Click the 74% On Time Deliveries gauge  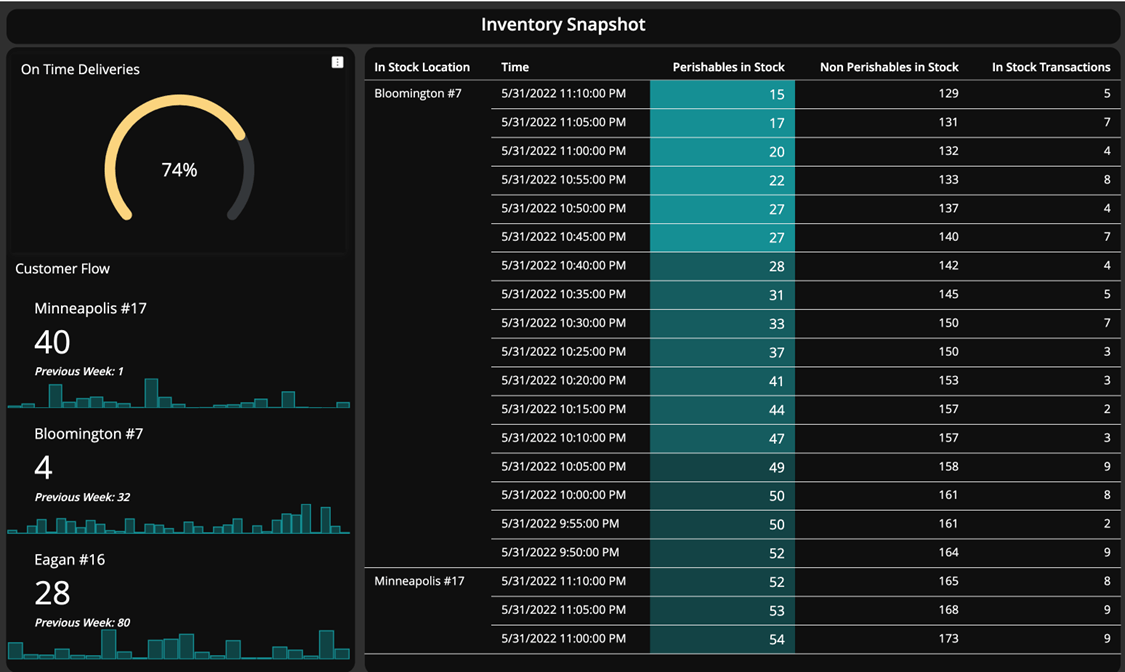point(180,160)
